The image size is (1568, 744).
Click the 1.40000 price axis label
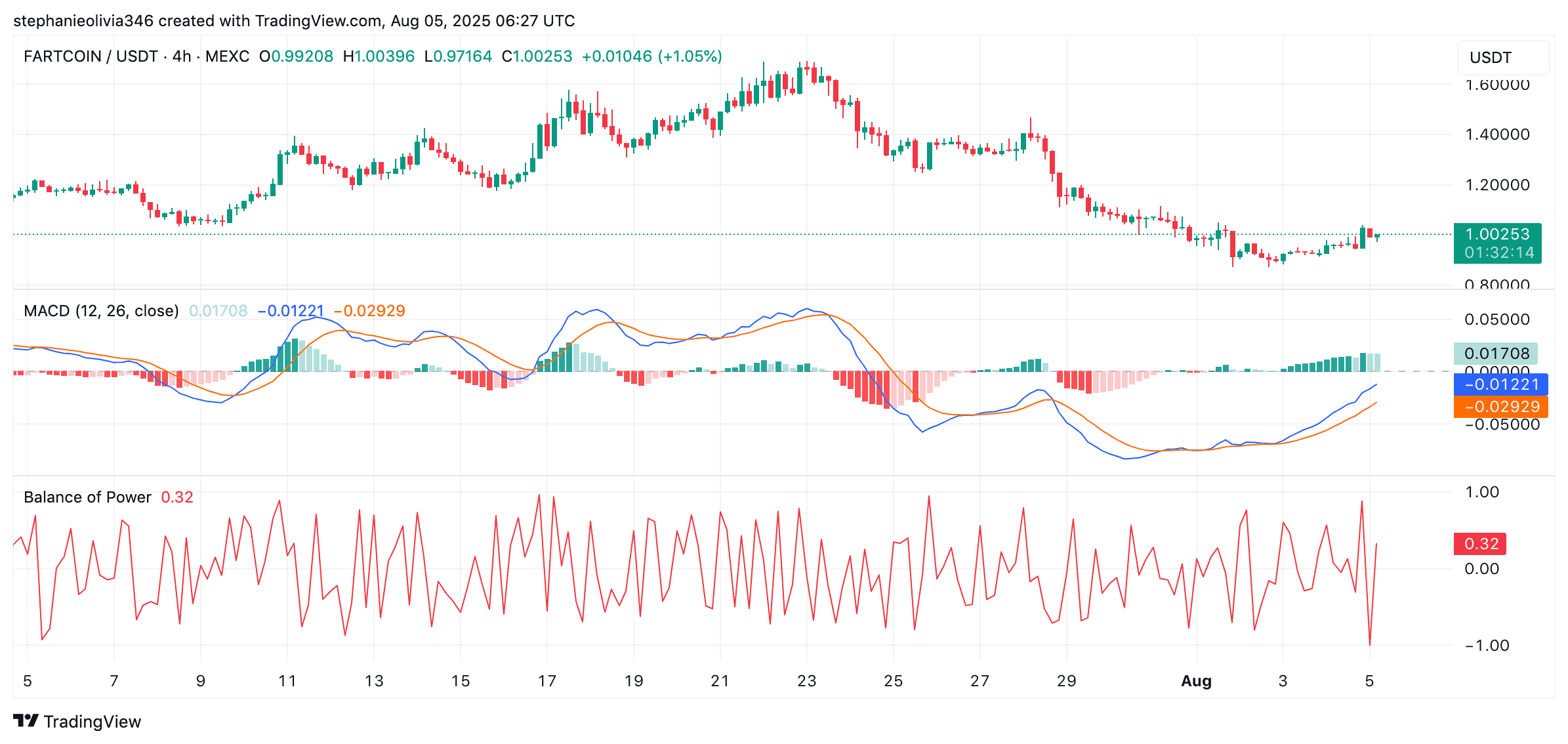tap(1497, 134)
